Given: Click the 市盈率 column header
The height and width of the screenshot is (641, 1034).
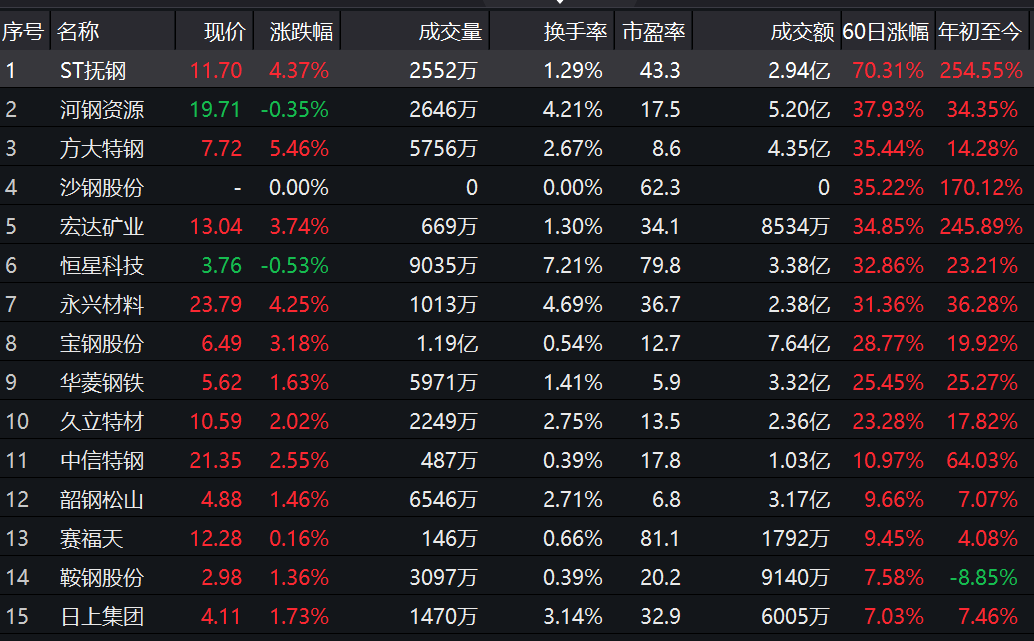Looking at the screenshot, I should point(654,32).
